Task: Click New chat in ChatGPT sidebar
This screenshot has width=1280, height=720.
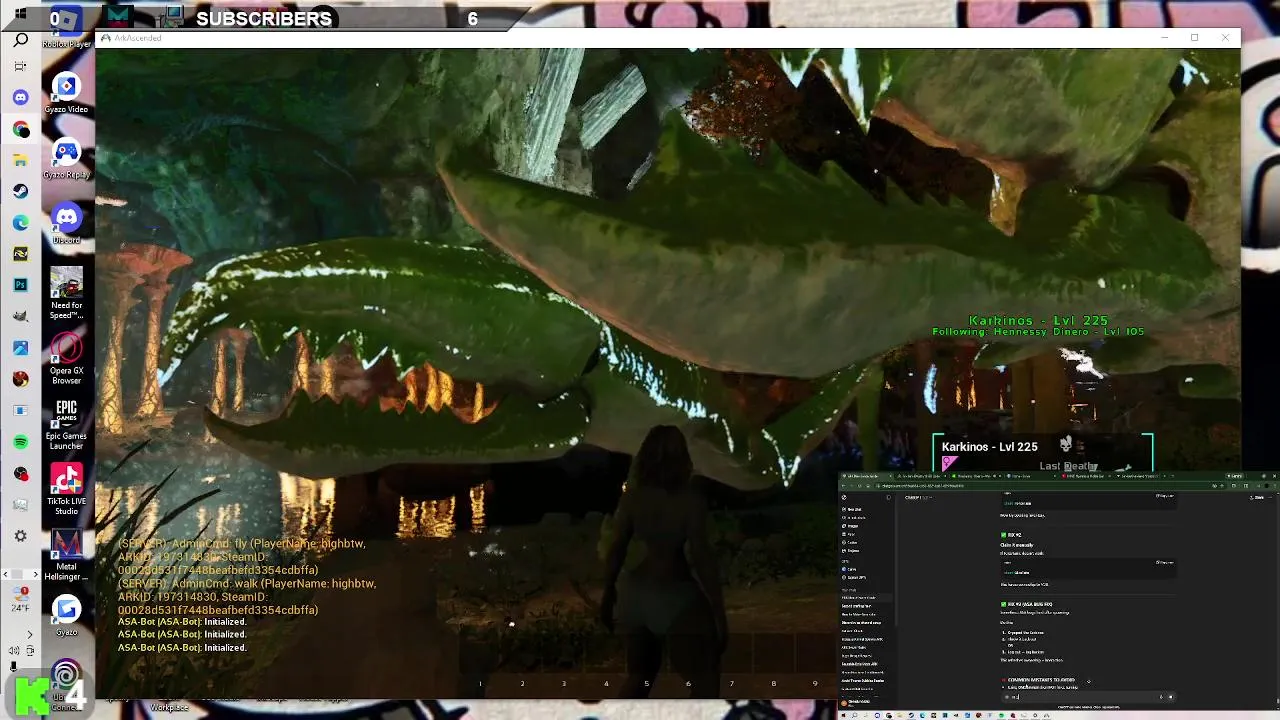Action: tap(853, 509)
